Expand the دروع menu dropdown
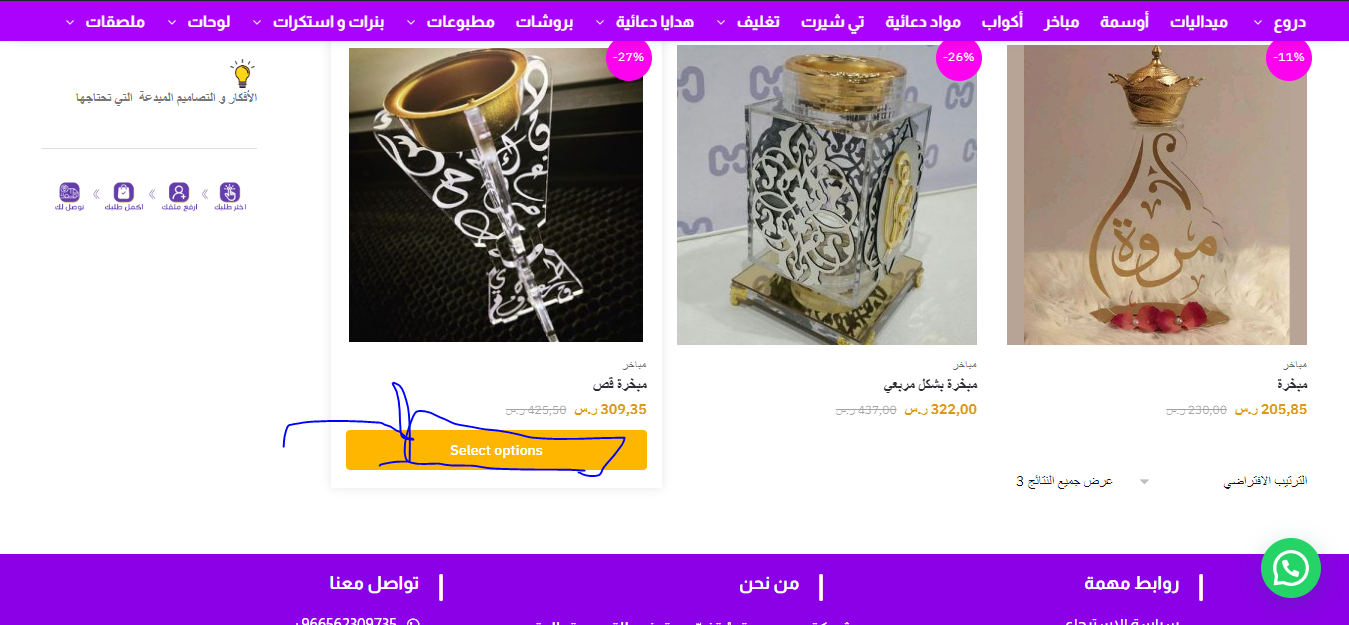1349x625 pixels. tap(1258, 21)
